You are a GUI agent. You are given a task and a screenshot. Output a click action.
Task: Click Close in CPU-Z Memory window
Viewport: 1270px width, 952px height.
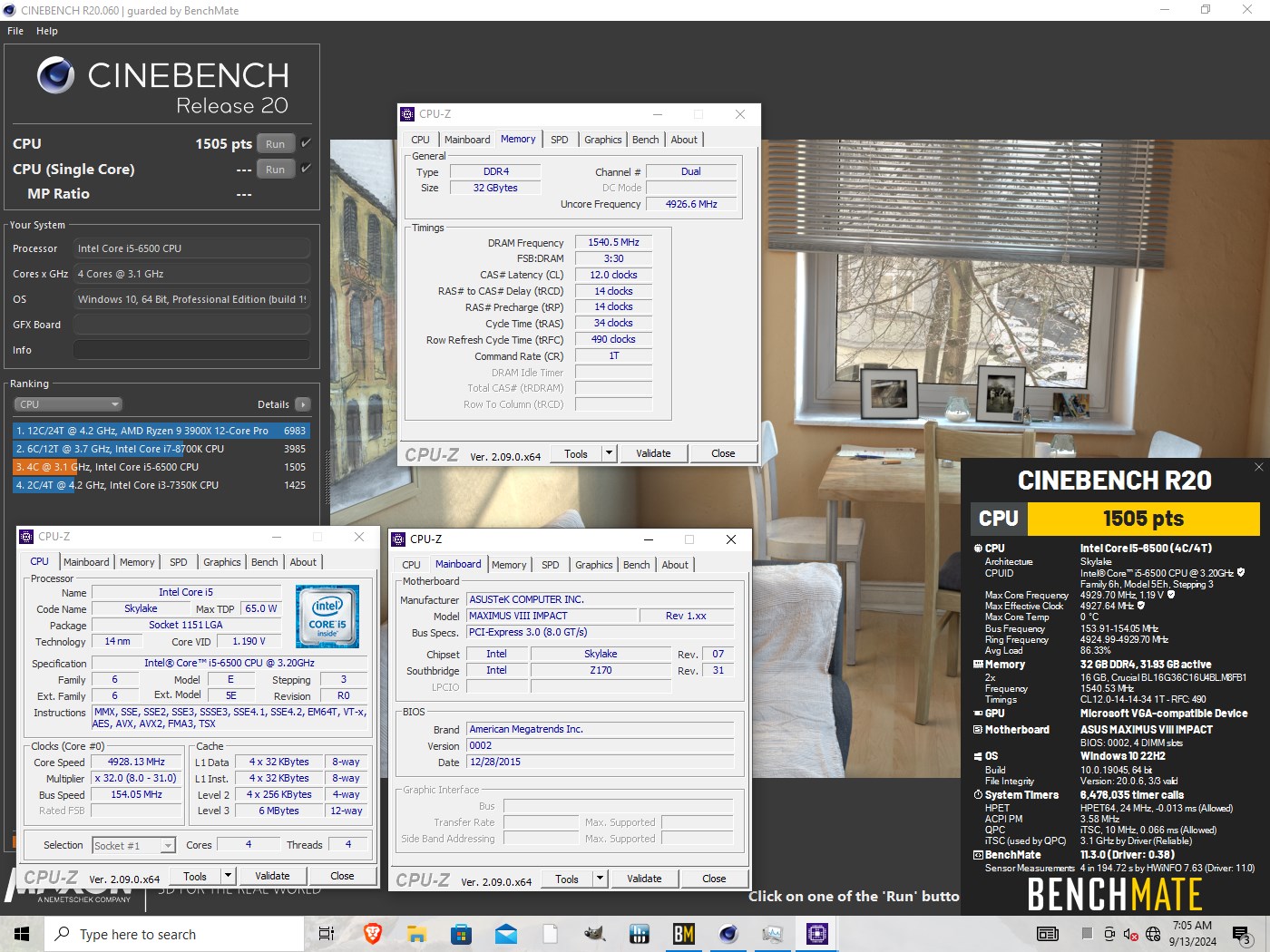(723, 453)
